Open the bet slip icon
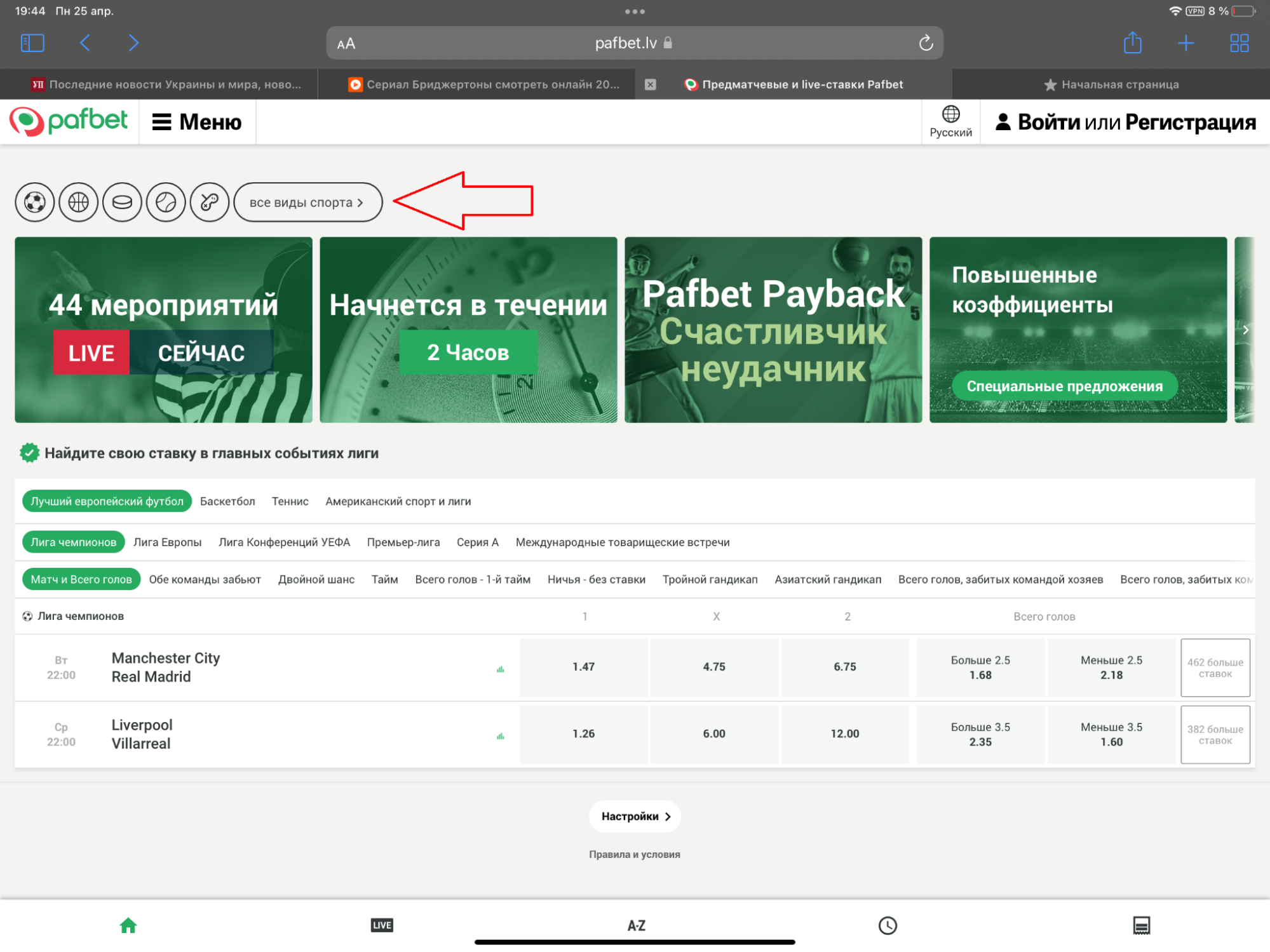Viewport: 1270px width, 952px height. (1141, 926)
